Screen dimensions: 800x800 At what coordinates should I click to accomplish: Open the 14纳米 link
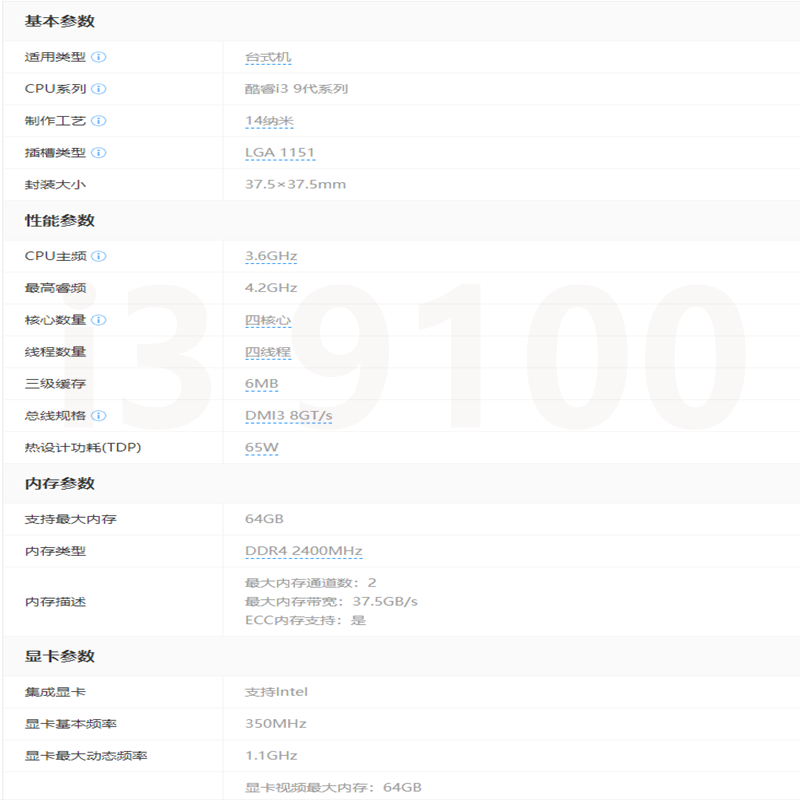pos(269,121)
